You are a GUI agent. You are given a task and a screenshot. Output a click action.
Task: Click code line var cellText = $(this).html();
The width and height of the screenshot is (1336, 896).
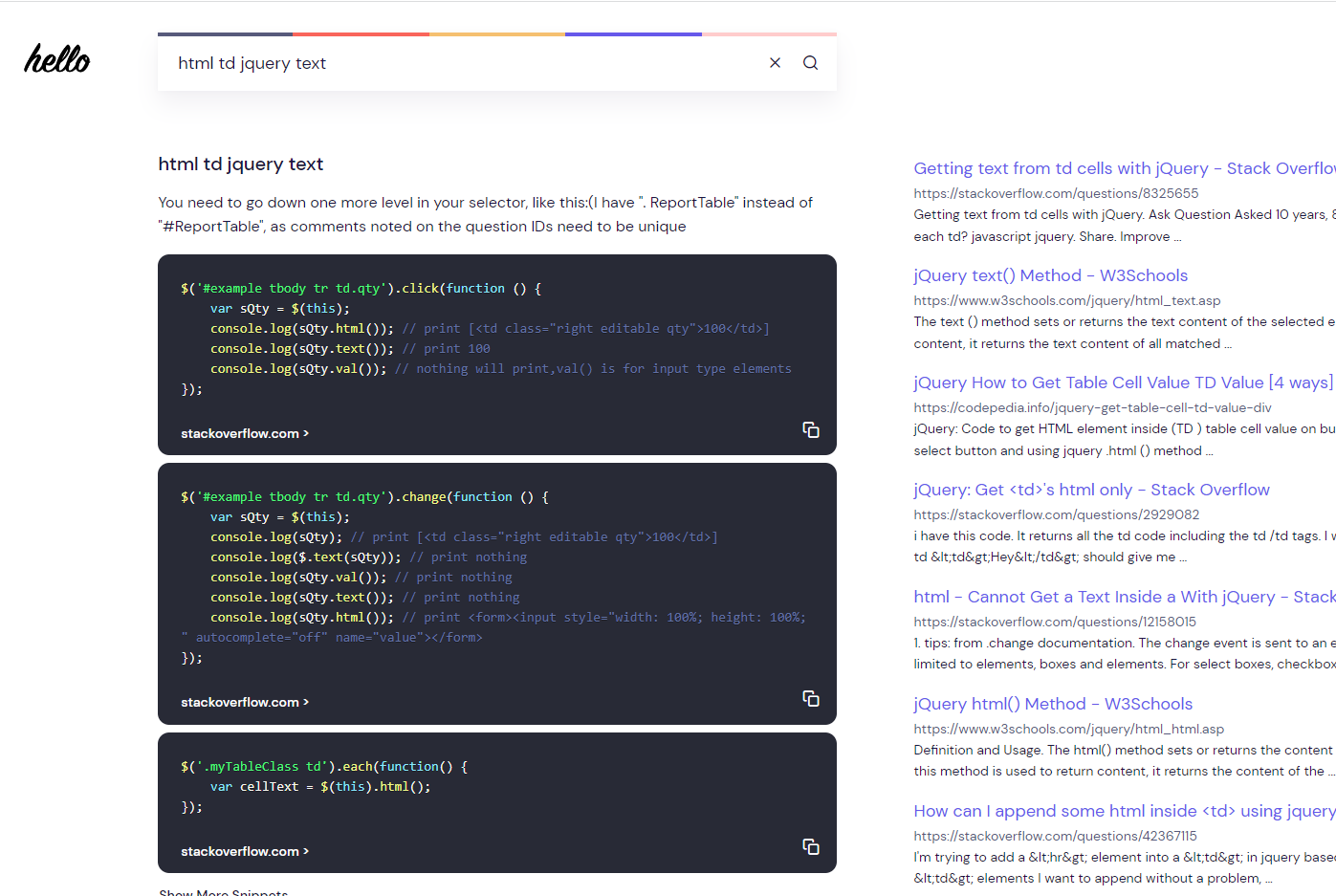pos(320,787)
